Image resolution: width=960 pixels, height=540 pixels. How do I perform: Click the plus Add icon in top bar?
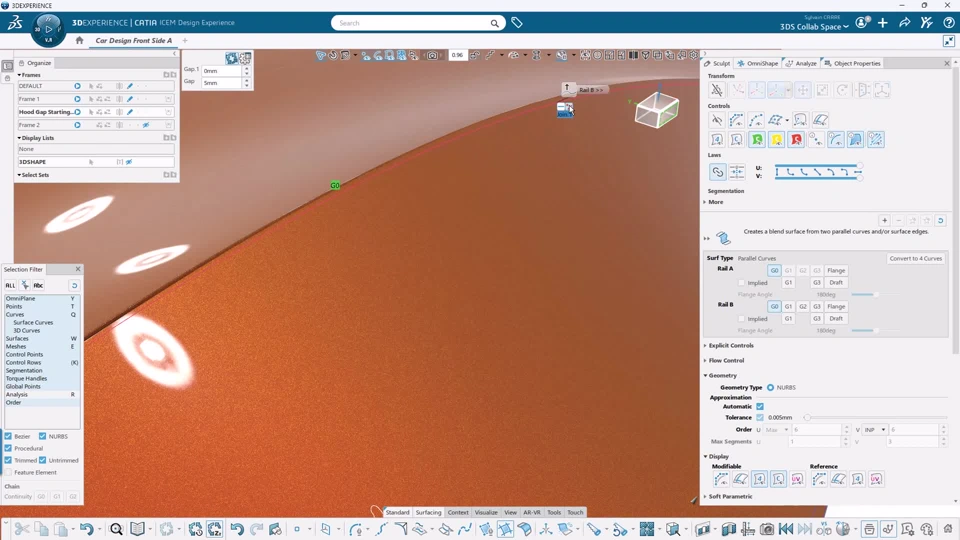pos(882,23)
